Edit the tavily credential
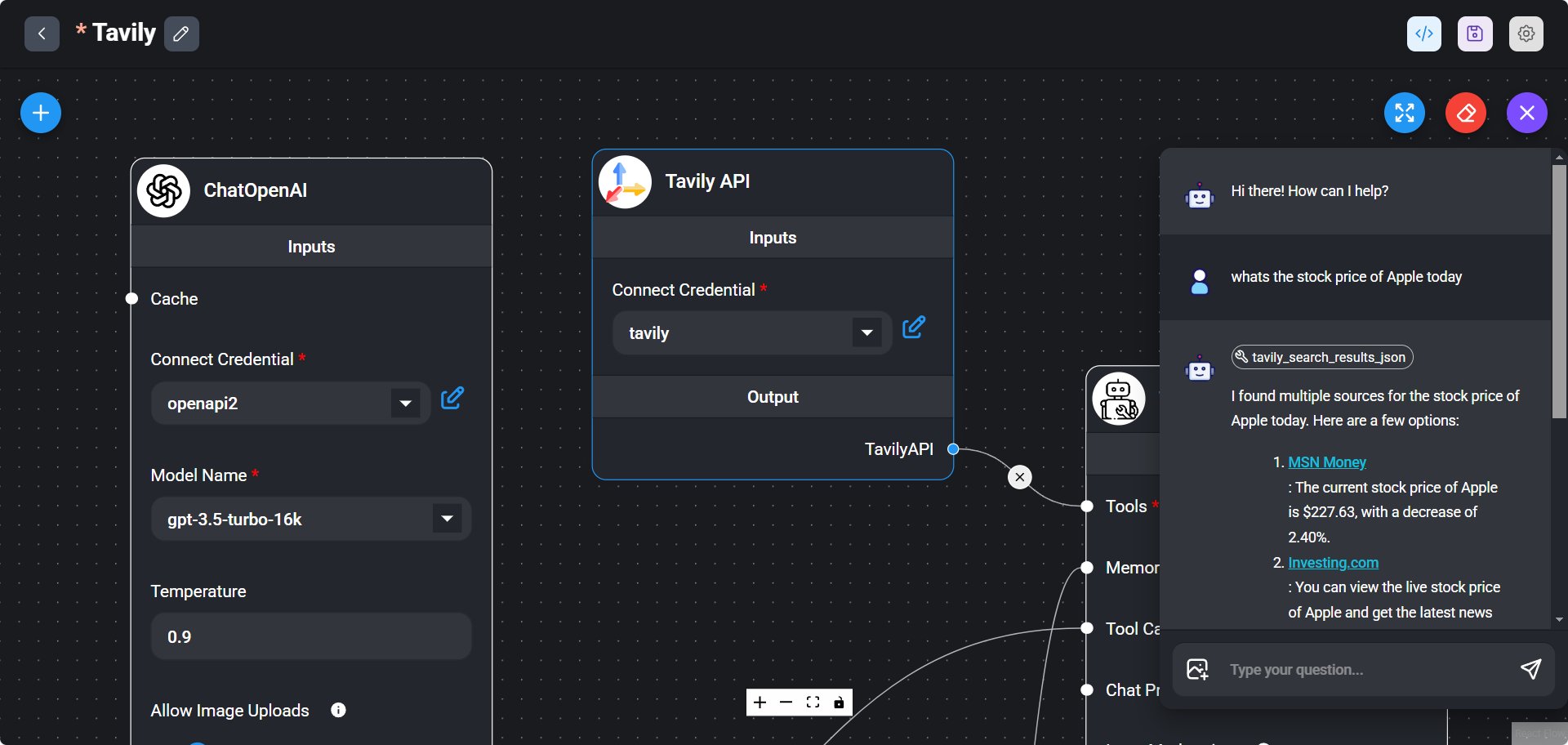 [914, 328]
